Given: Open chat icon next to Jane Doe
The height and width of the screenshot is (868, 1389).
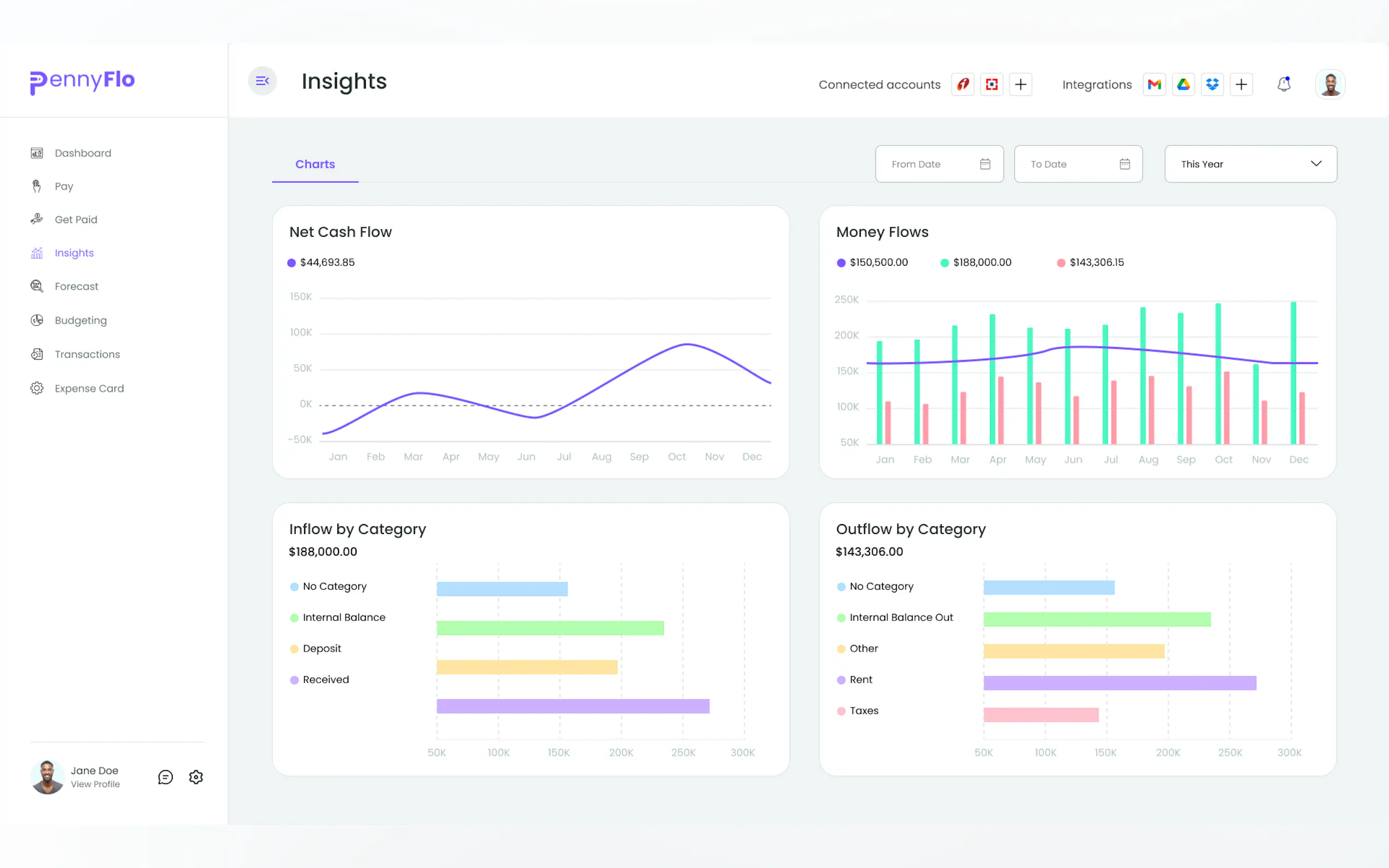Looking at the screenshot, I should tap(165, 777).
